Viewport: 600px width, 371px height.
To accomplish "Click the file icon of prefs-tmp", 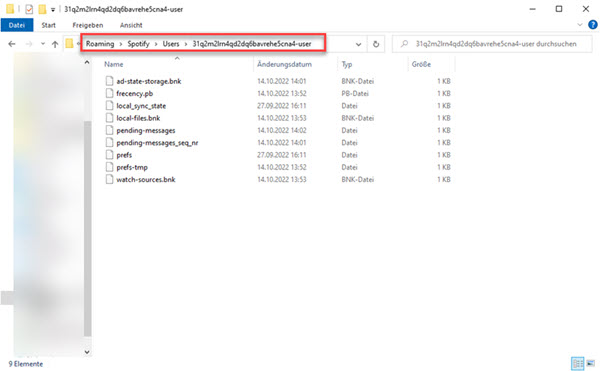I will click(x=109, y=166).
